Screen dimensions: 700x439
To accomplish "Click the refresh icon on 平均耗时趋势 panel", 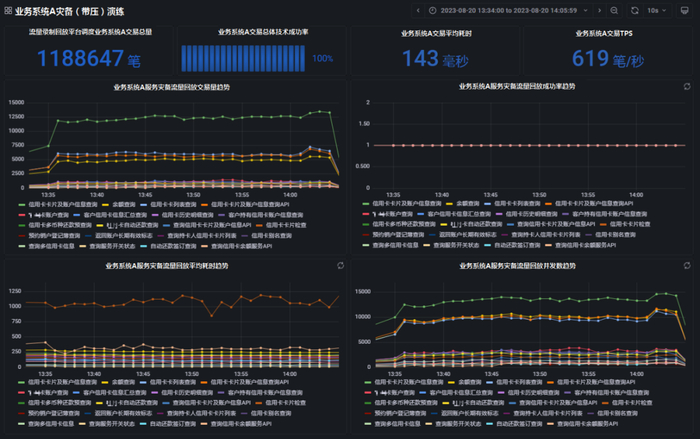I will tap(341, 266).
